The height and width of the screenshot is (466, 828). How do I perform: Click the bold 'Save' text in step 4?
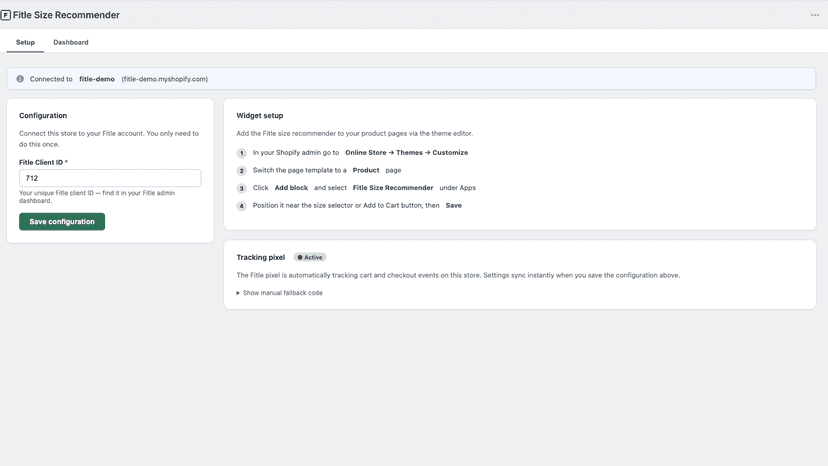(454, 206)
